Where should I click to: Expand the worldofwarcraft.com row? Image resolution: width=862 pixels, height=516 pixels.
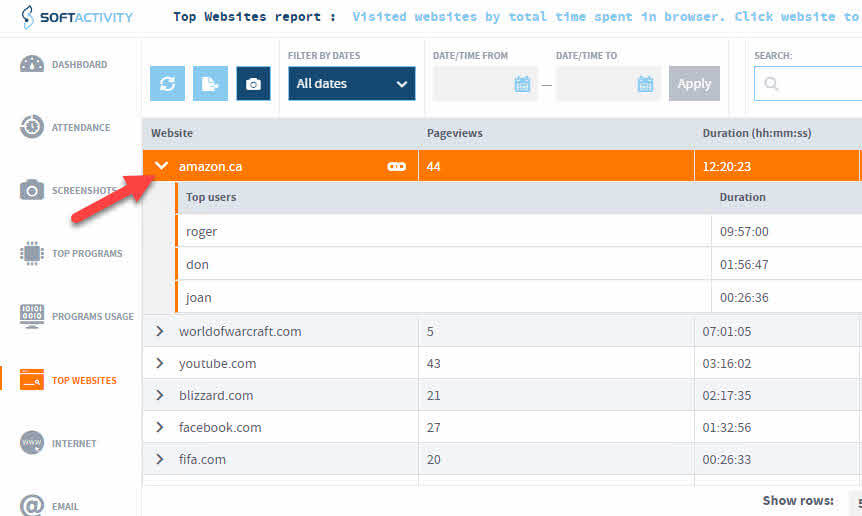(159, 331)
